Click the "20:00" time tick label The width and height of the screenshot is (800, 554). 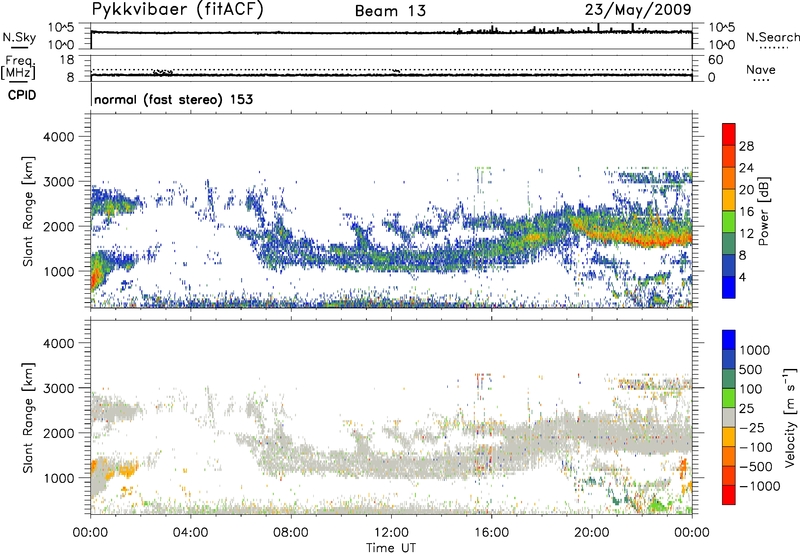[591, 533]
